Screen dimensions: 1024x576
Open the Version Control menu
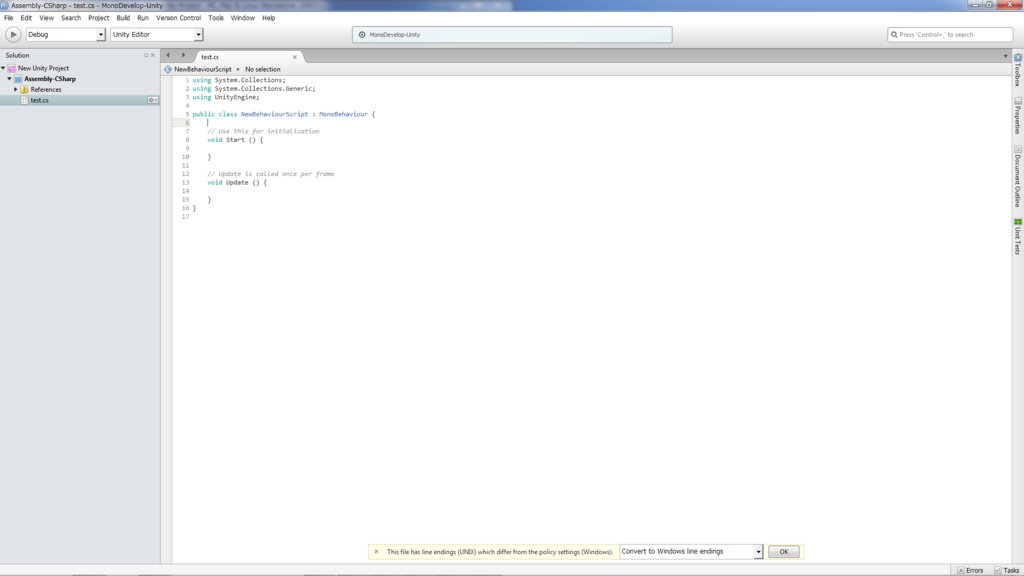point(178,18)
